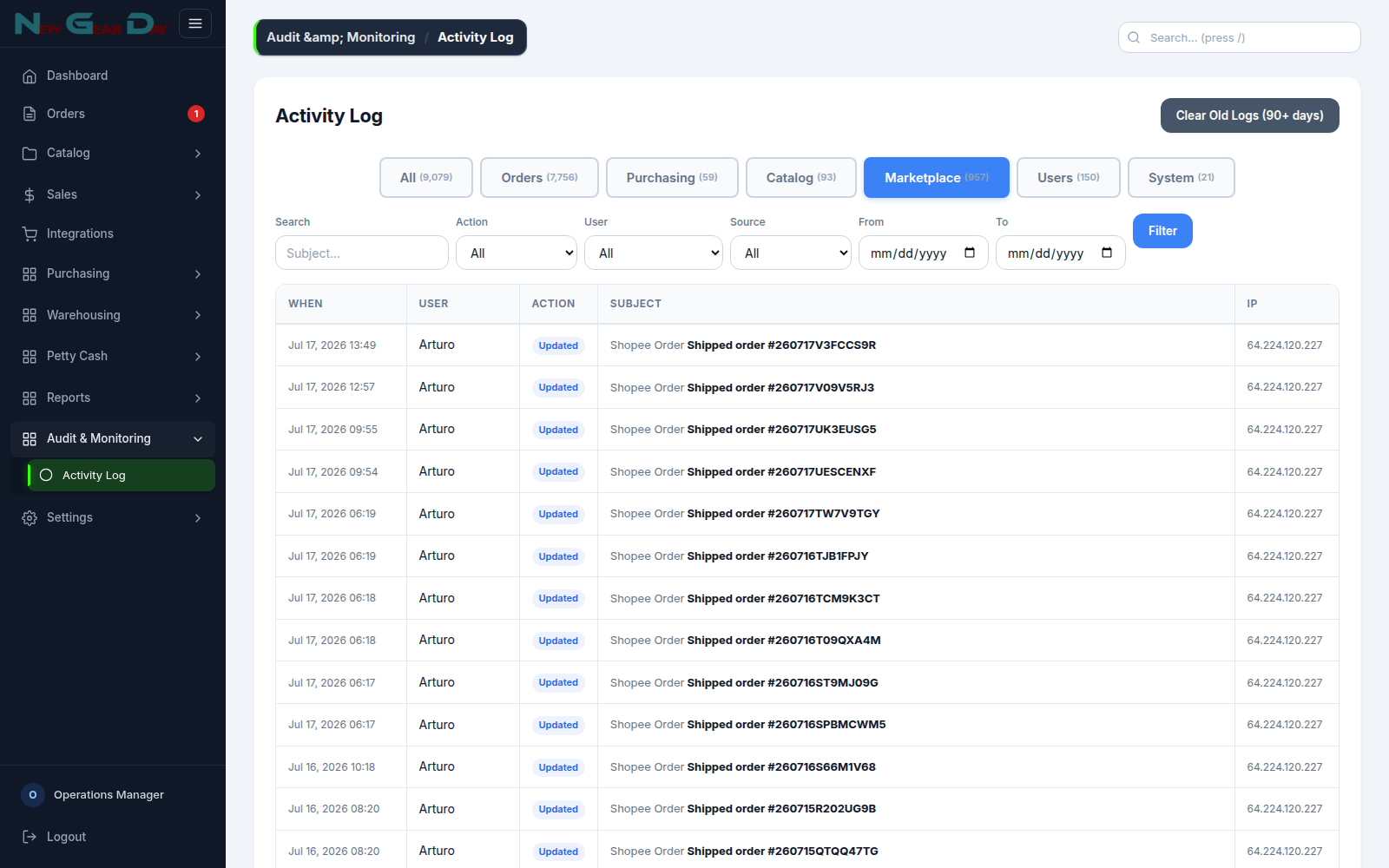Expand the Reports submenu chevron
This screenshot has width=1389, height=868.
(198, 398)
